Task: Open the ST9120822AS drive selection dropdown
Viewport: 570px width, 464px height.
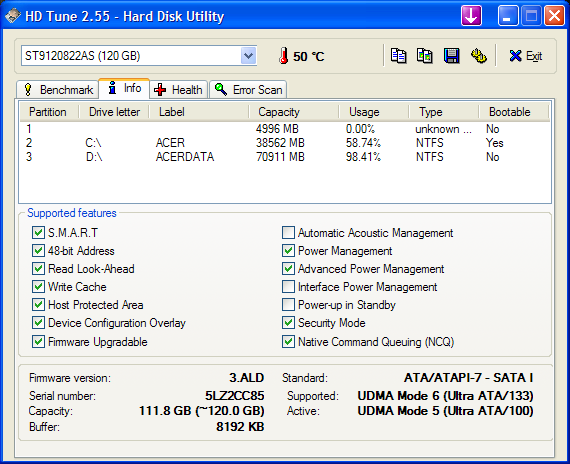Action: click(x=249, y=56)
